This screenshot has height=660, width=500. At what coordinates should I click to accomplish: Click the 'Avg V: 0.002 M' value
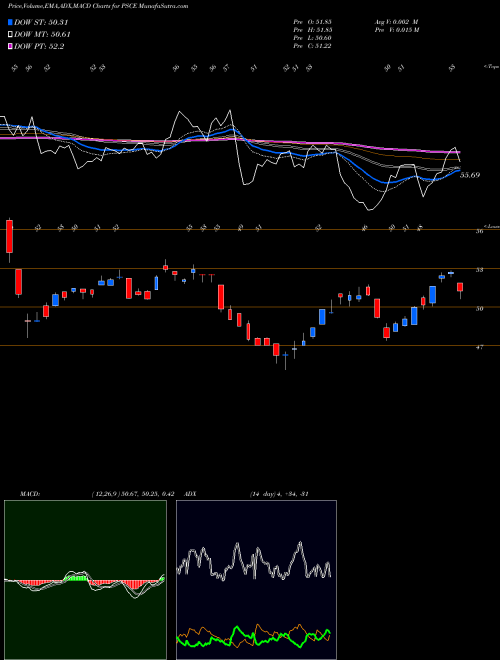(396, 21)
